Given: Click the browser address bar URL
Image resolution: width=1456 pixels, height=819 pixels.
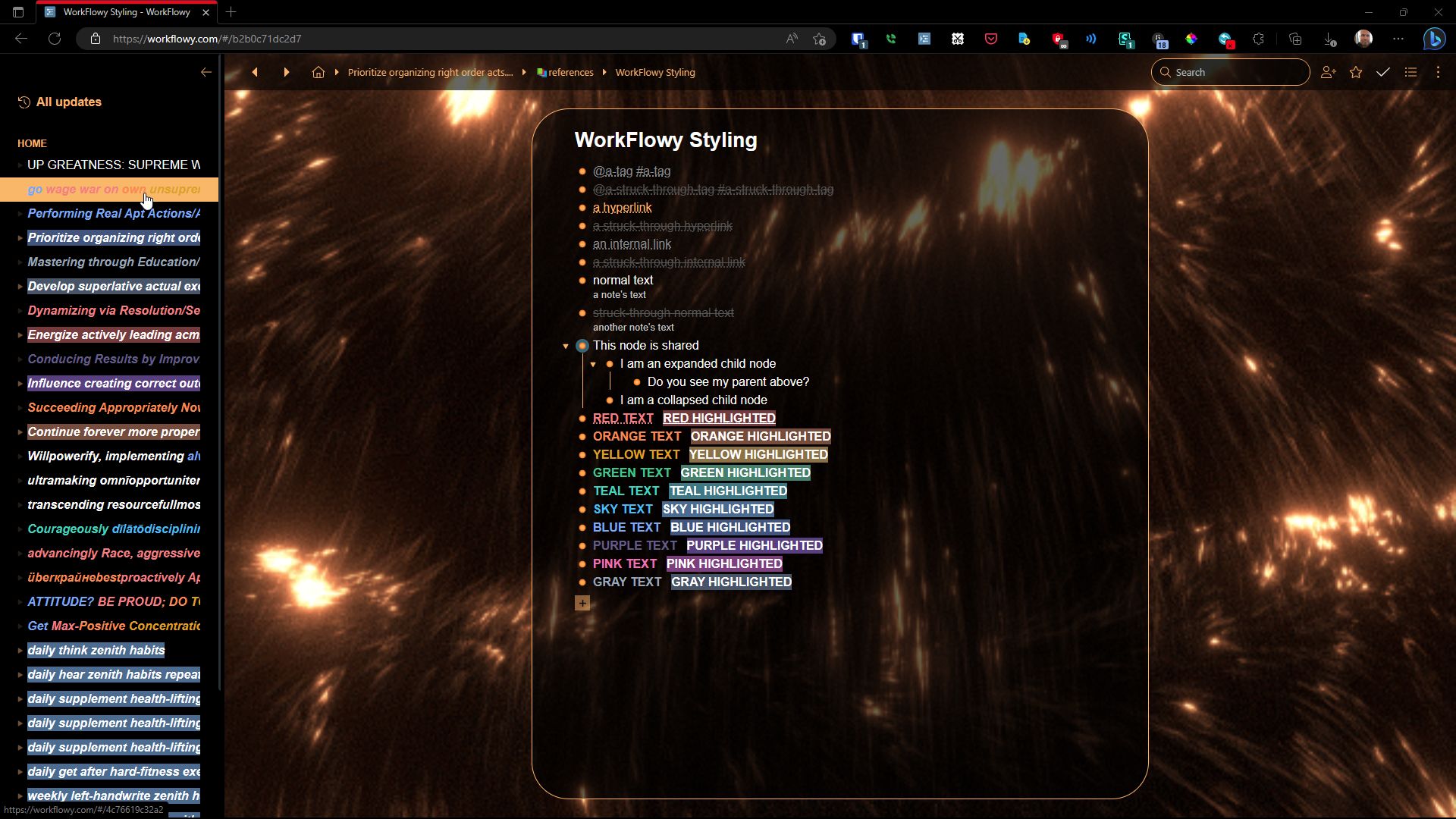Looking at the screenshot, I should 207,39.
